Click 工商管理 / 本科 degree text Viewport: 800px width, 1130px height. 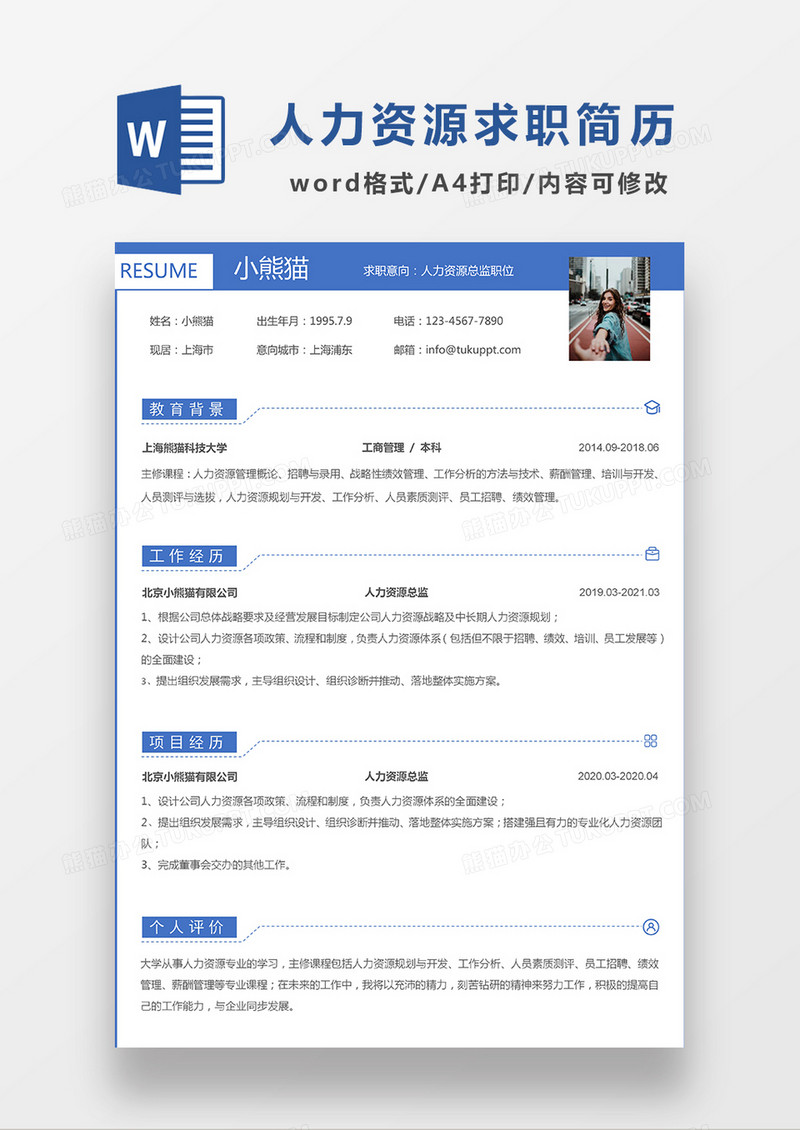click(401, 448)
